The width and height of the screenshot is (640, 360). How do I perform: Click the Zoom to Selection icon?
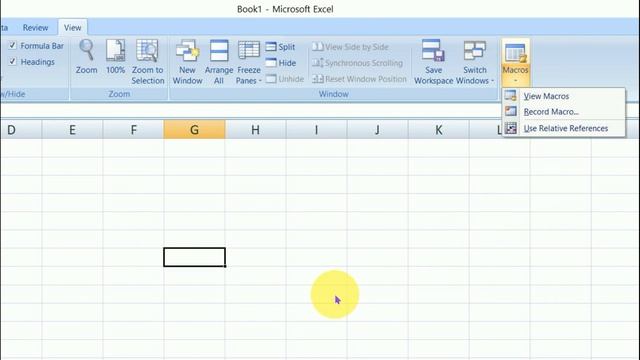[147, 50]
